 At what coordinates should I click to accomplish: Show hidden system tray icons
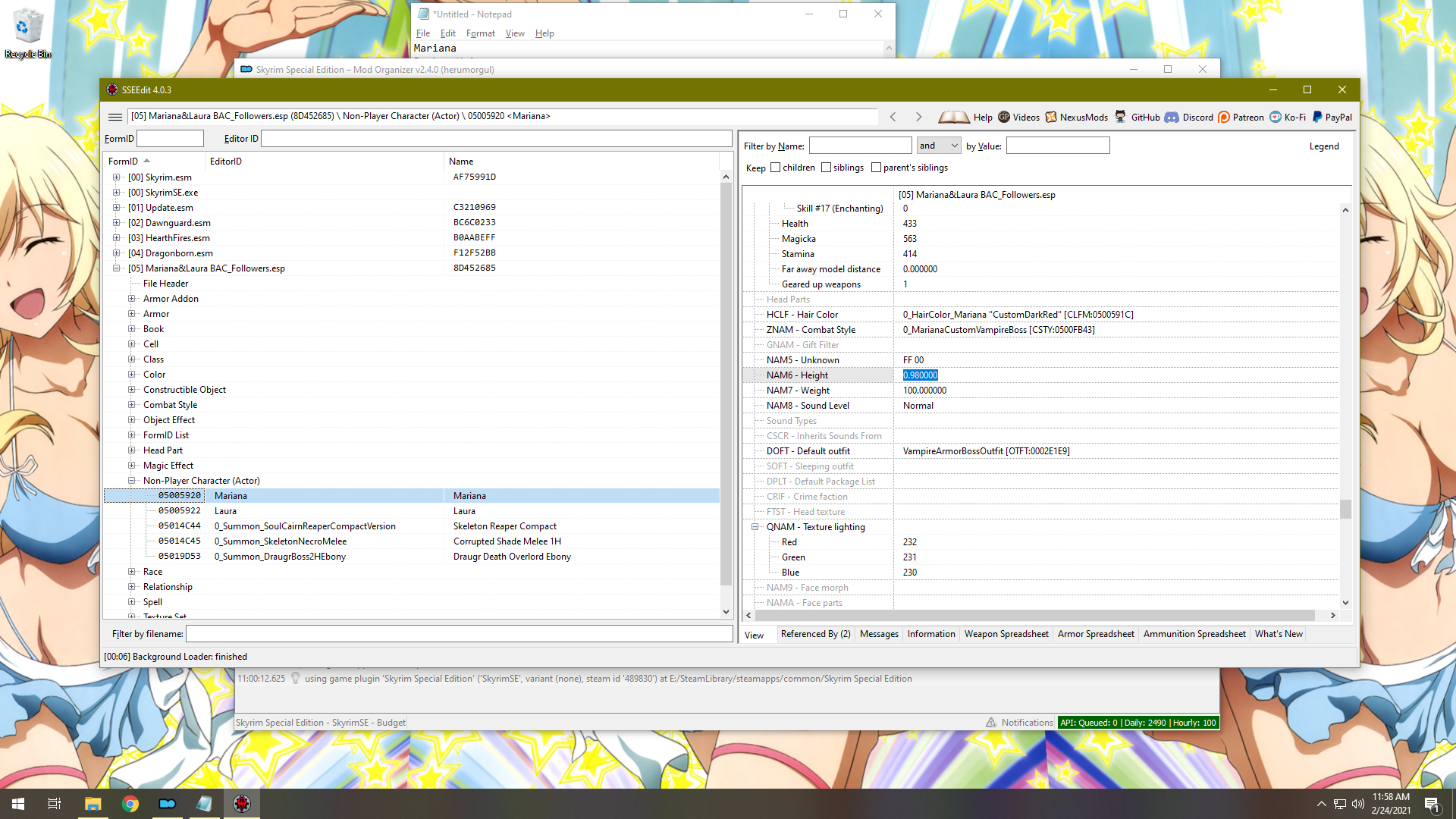click(x=1321, y=804)
